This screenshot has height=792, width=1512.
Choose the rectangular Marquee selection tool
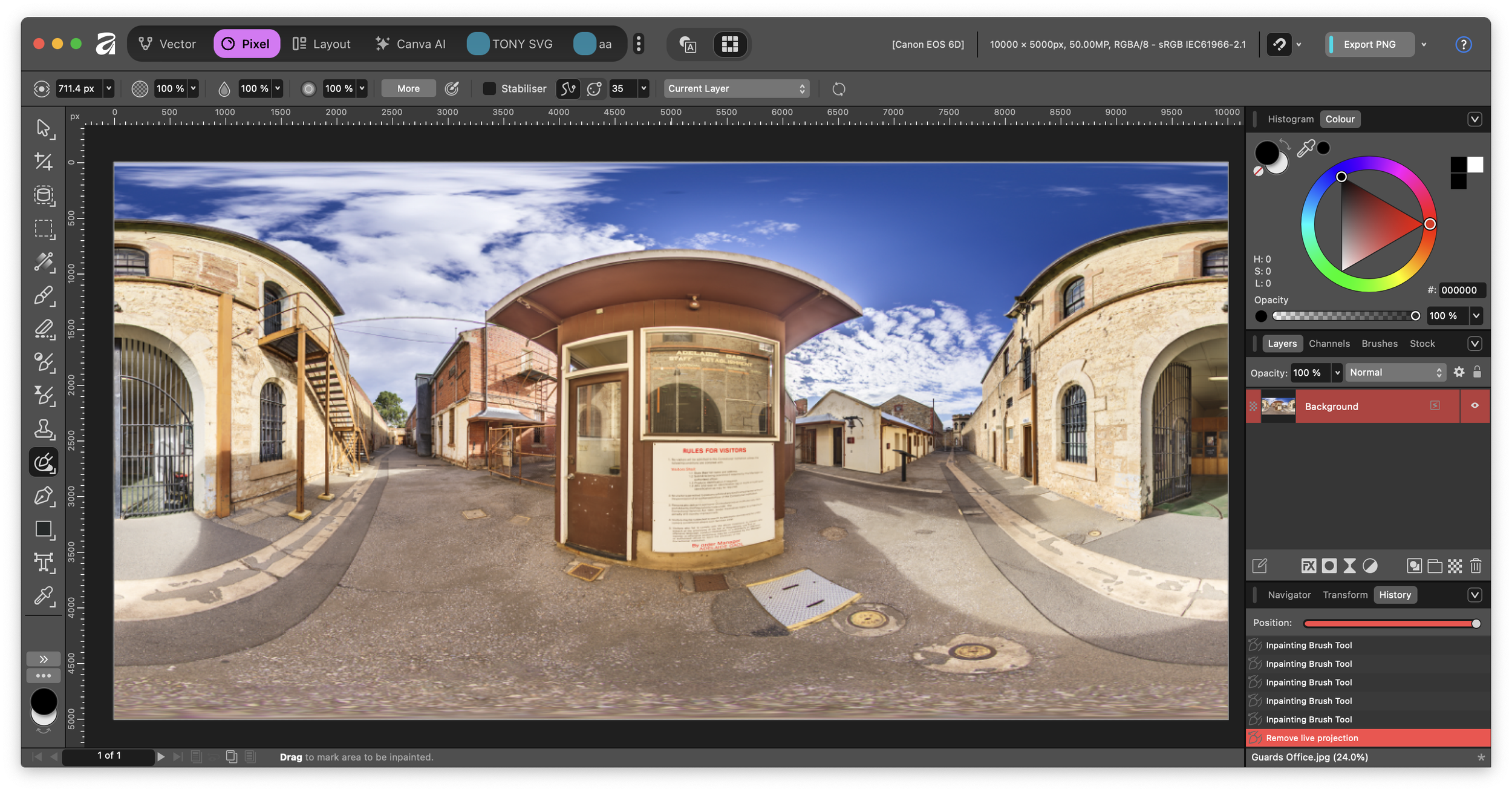[43, 228]
